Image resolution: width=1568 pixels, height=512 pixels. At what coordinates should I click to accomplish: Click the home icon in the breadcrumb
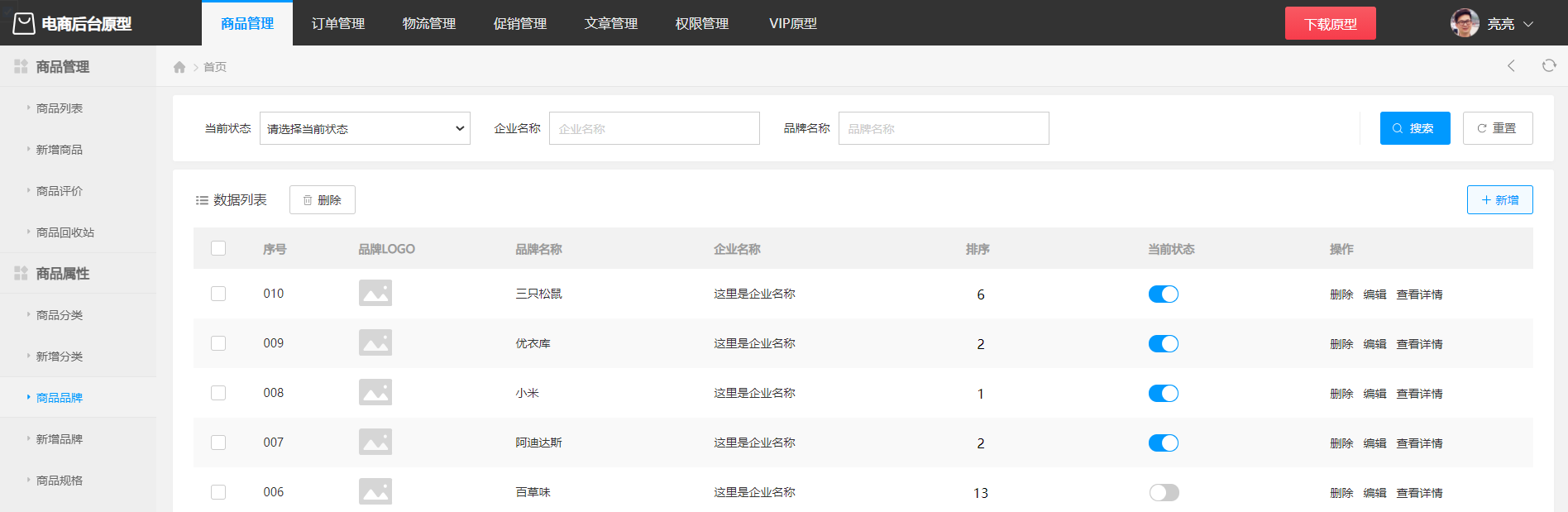click(x=179, y=67)
